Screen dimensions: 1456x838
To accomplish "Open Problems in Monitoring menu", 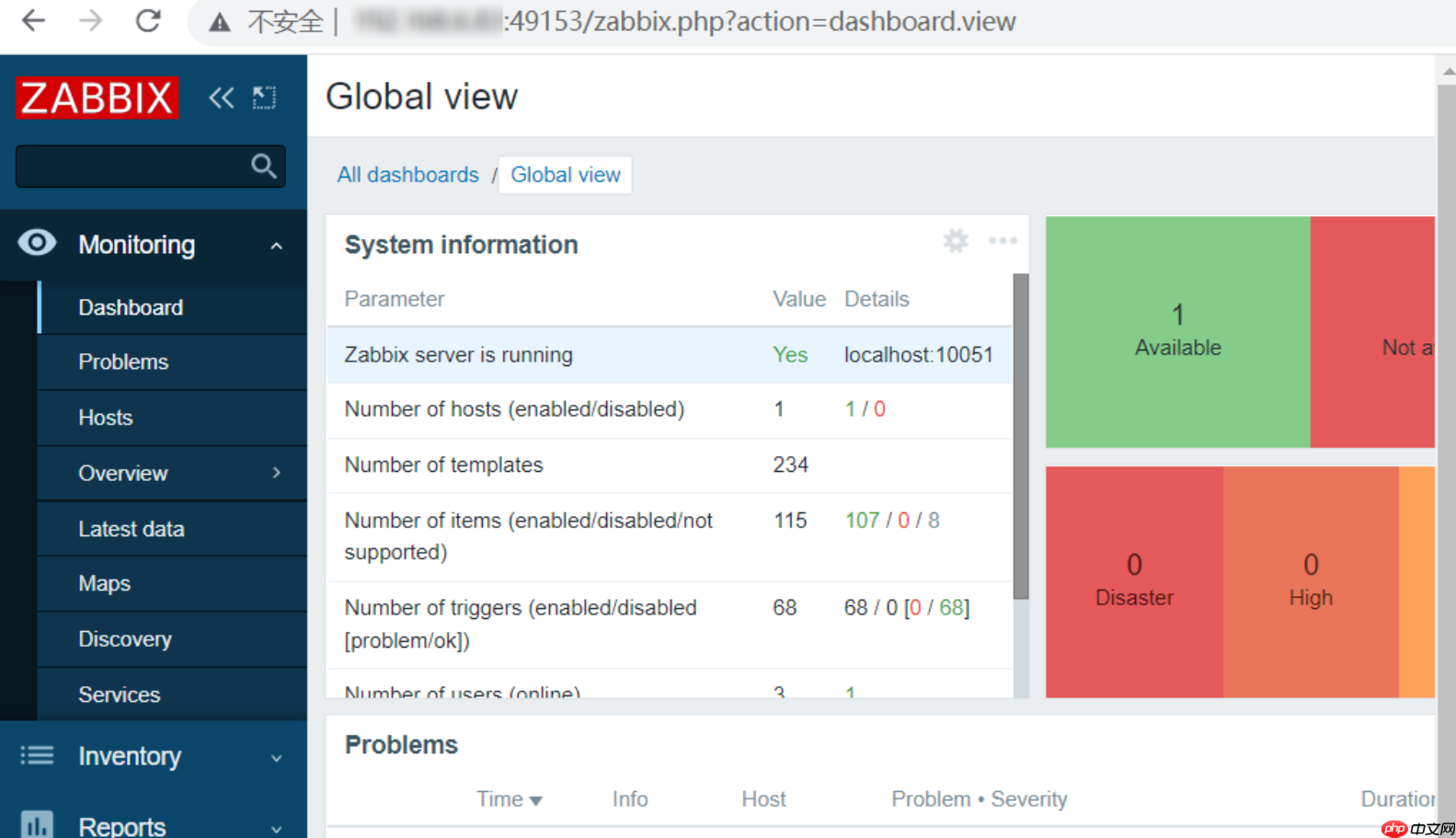I will (x=123, y=362).
